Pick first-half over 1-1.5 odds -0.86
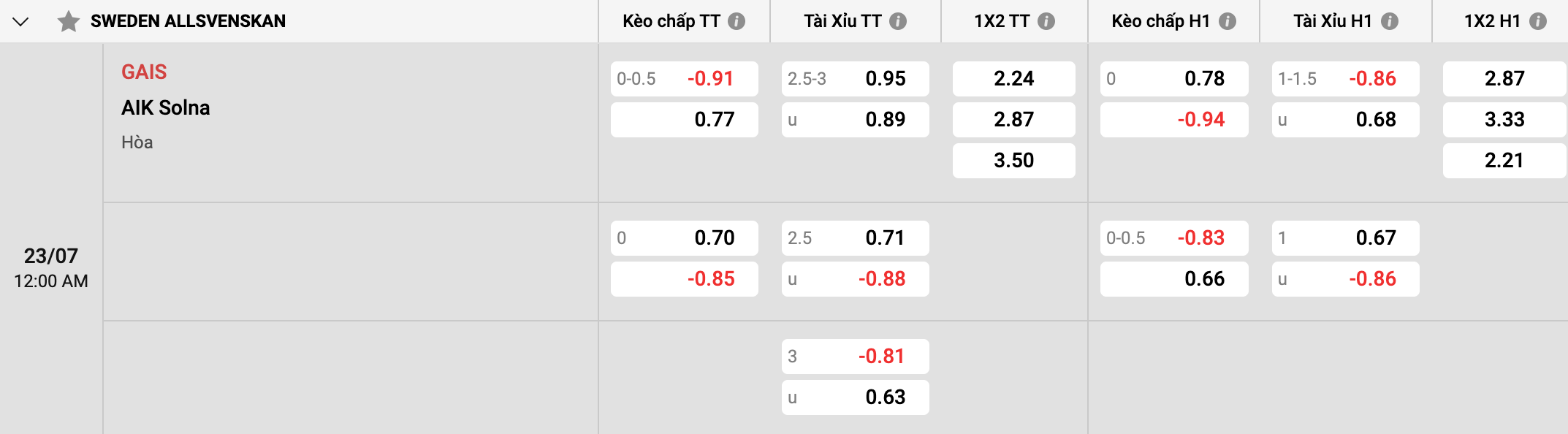This screenshot has height=434, width=1568. tap(1345, 79)
